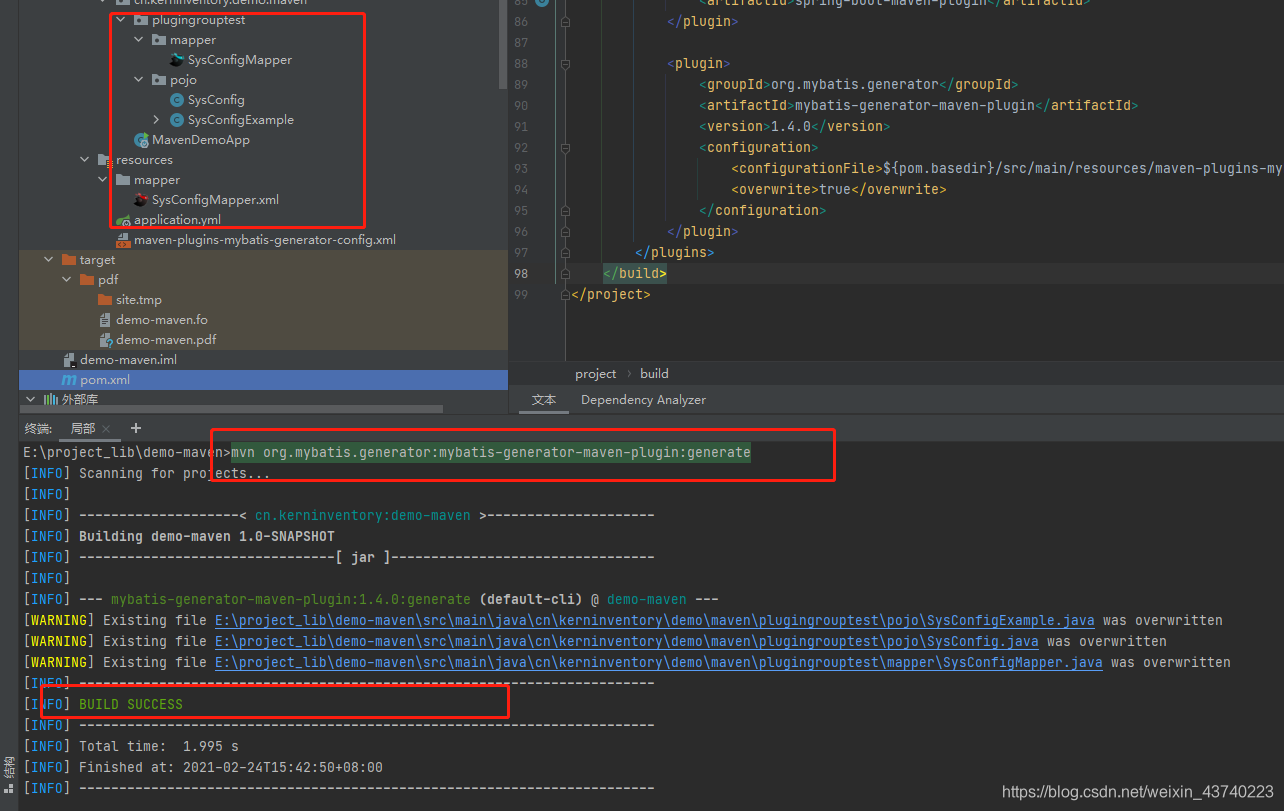The height and width of the screenshot is (811, 1284).
Task: Click the mybatis-generator-maven-plugin artifactId text
Action: pyautogui.click(x=914, y=105)
